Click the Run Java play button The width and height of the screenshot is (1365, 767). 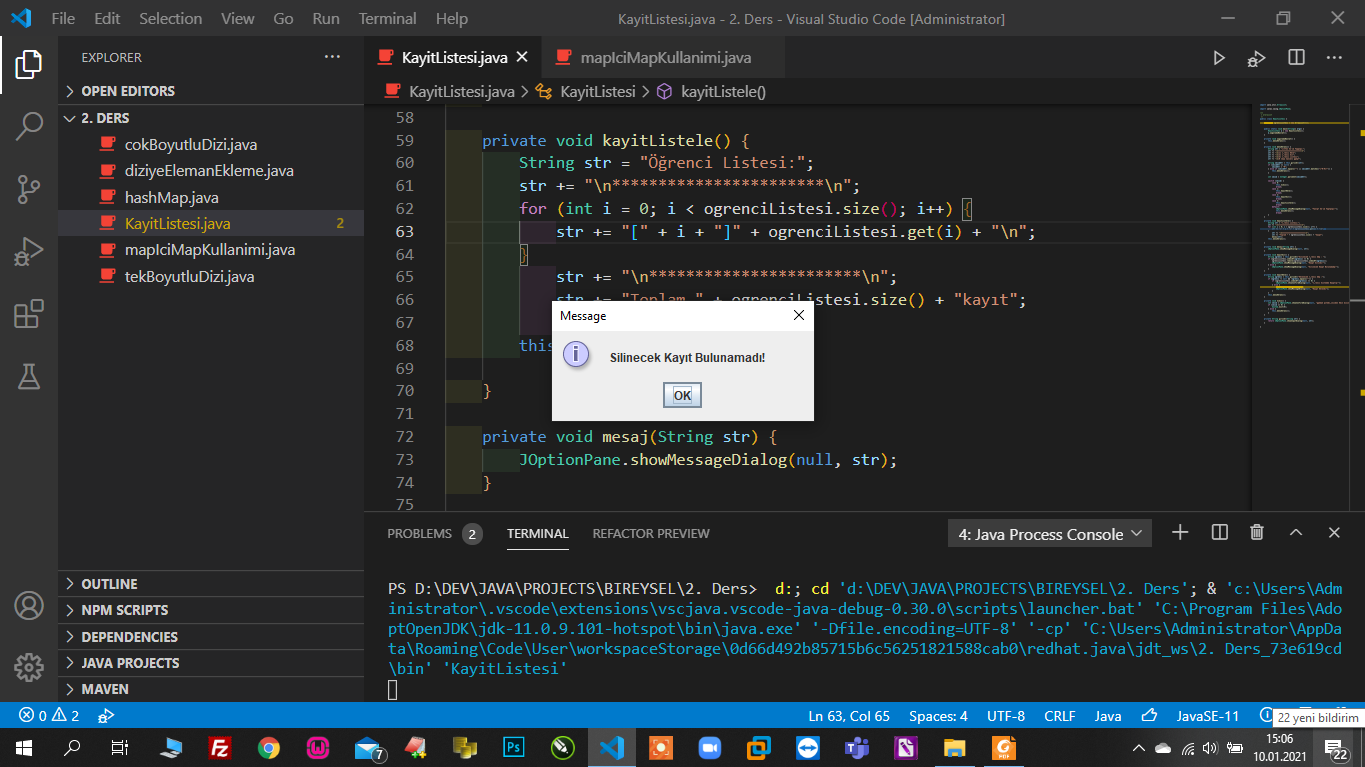click(1219, 58)
